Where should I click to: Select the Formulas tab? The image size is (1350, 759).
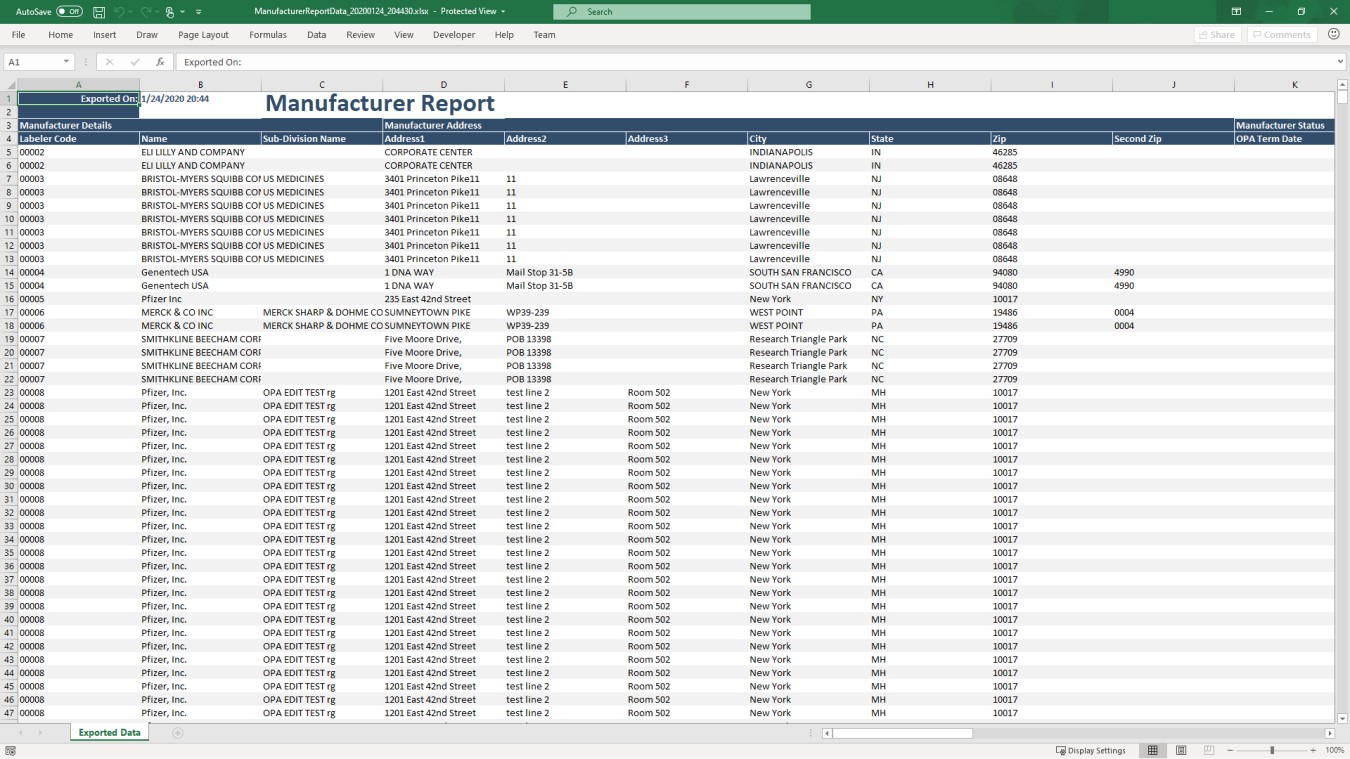(268, 35)
